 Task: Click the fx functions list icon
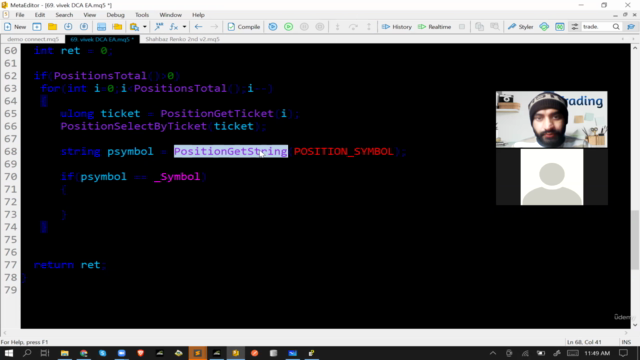173,27
